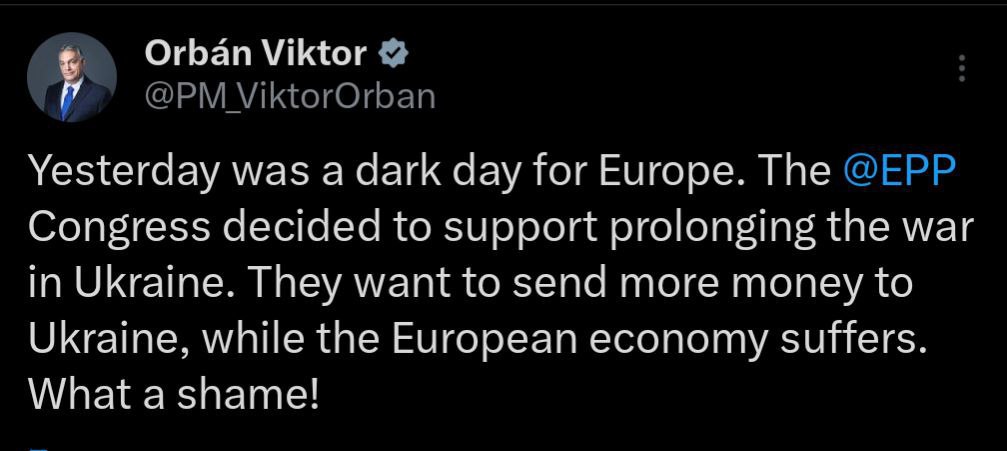This screenshot has width=1007, height=451.
Task: Open Orbán Viktor's profile picture
Action: pyautogui.click(x=72, y=78)
